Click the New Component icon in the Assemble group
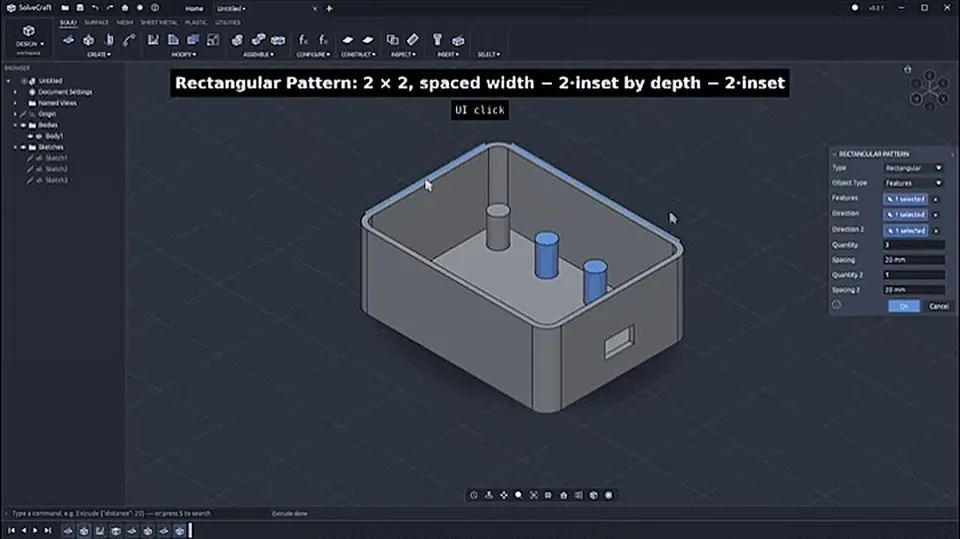 click(237, 40)
